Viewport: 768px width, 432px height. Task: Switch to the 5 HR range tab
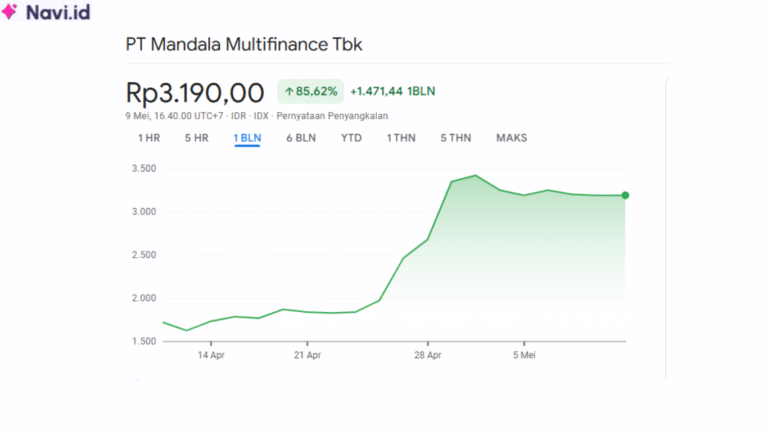click(196, 138)
